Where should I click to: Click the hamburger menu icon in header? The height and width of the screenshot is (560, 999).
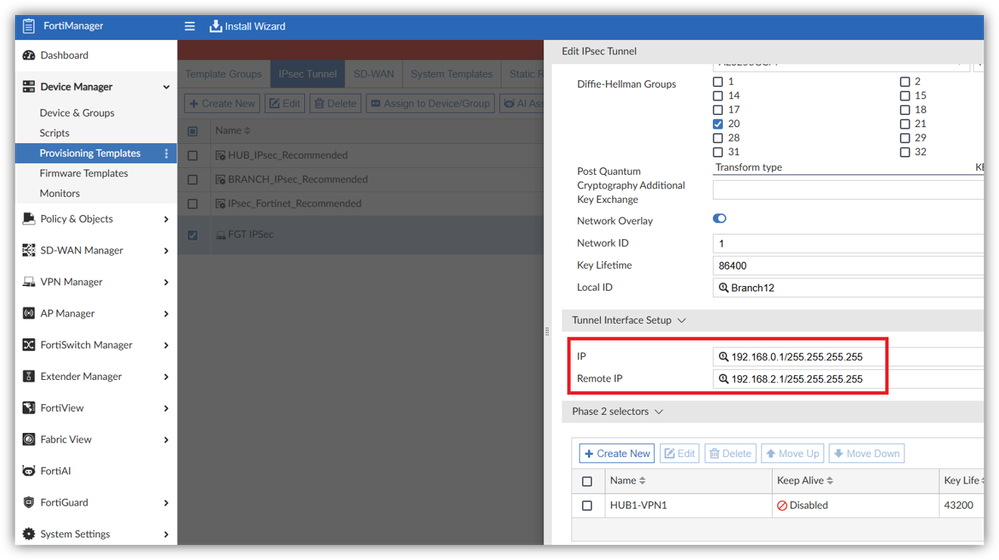point(190,26)
